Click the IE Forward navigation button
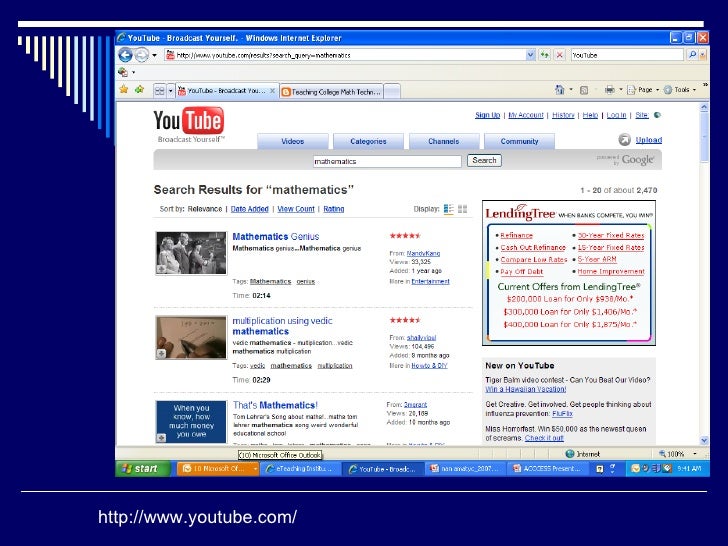Viewport: 728px width, 546px height. (x=142, y=55)
